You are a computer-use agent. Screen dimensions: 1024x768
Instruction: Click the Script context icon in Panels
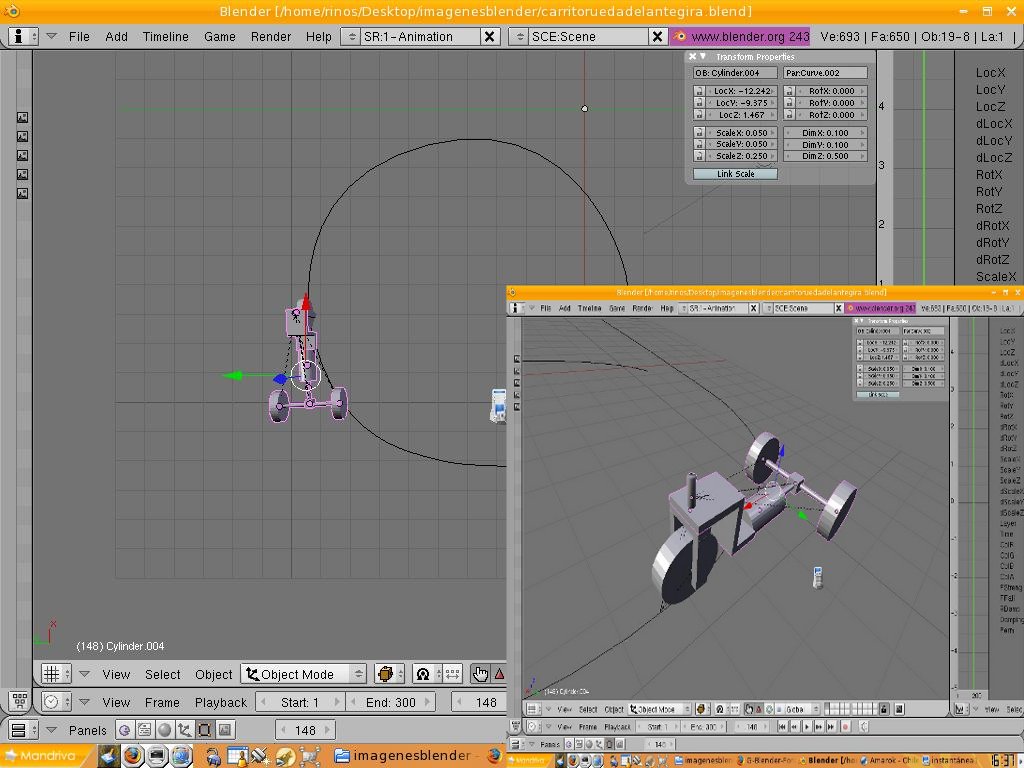coord(145,730)
